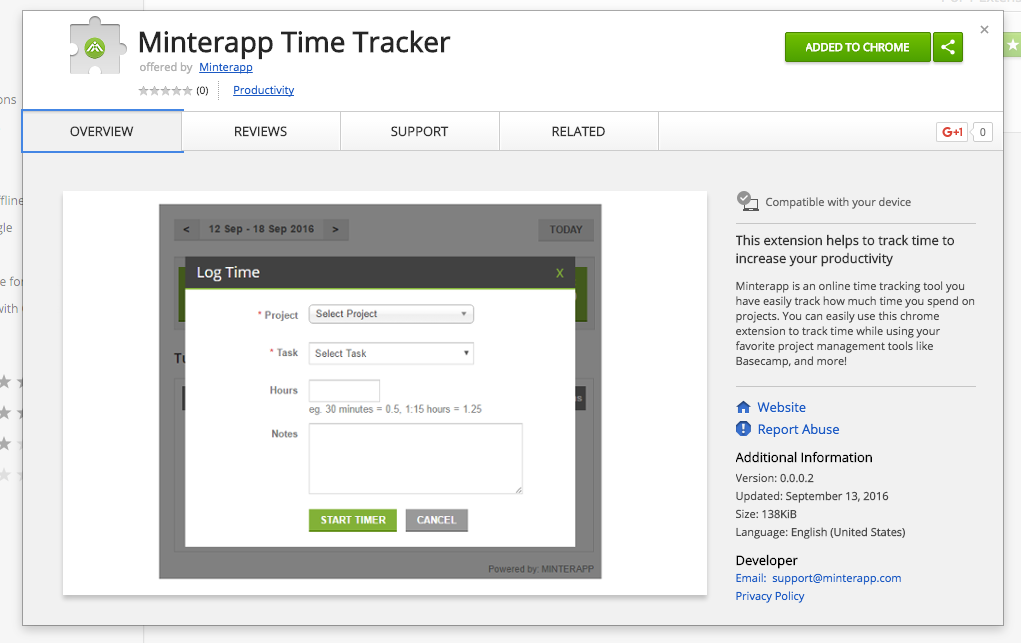
Task: Click the "Language: English (United States)" text
Action: click(820, 532)
